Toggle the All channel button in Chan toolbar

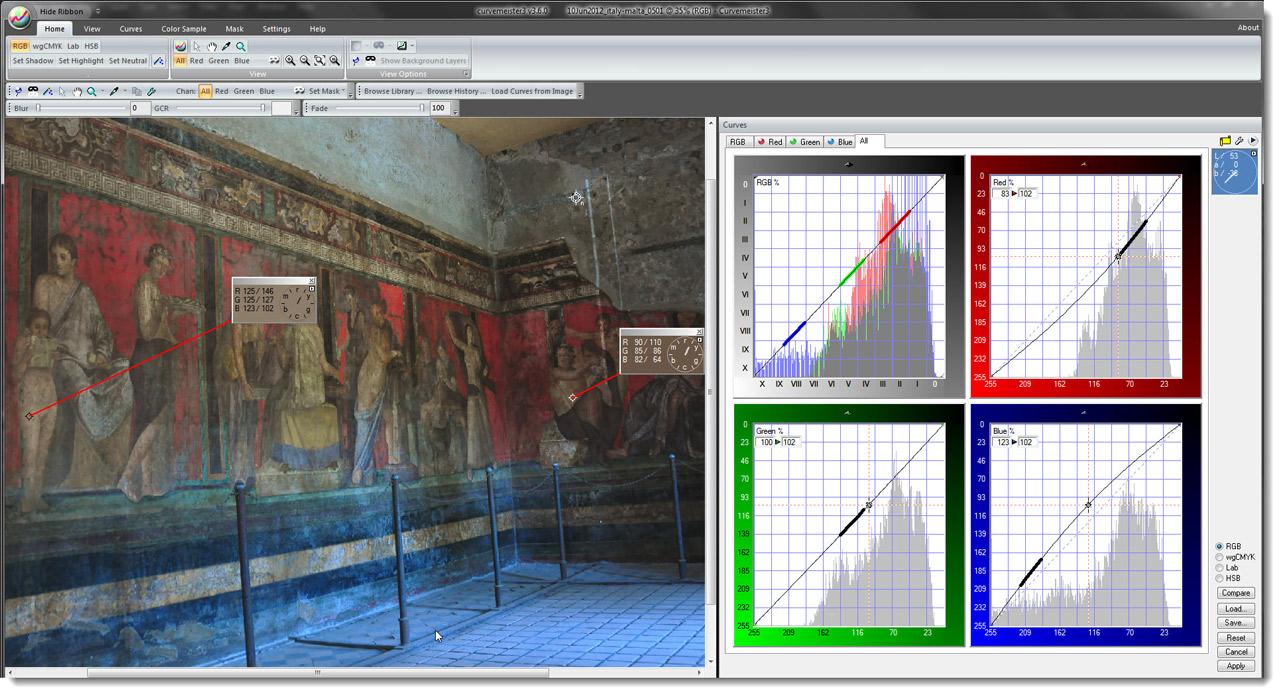(205, 91)
